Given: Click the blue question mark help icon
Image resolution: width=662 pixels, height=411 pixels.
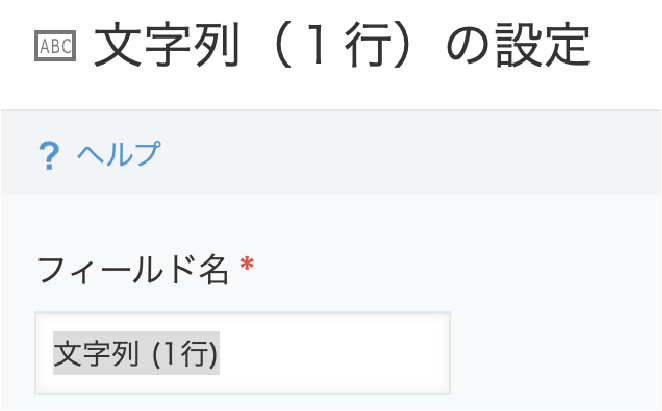Looking at the screenshot, I should pos(49,156).
